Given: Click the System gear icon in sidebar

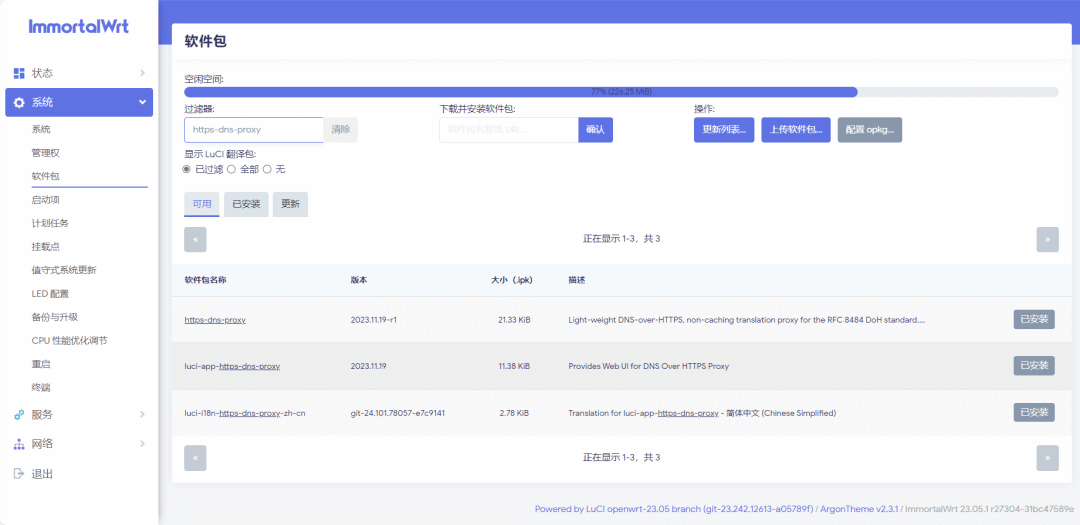Looking at the screenshot, I should (x=19, y=102).
